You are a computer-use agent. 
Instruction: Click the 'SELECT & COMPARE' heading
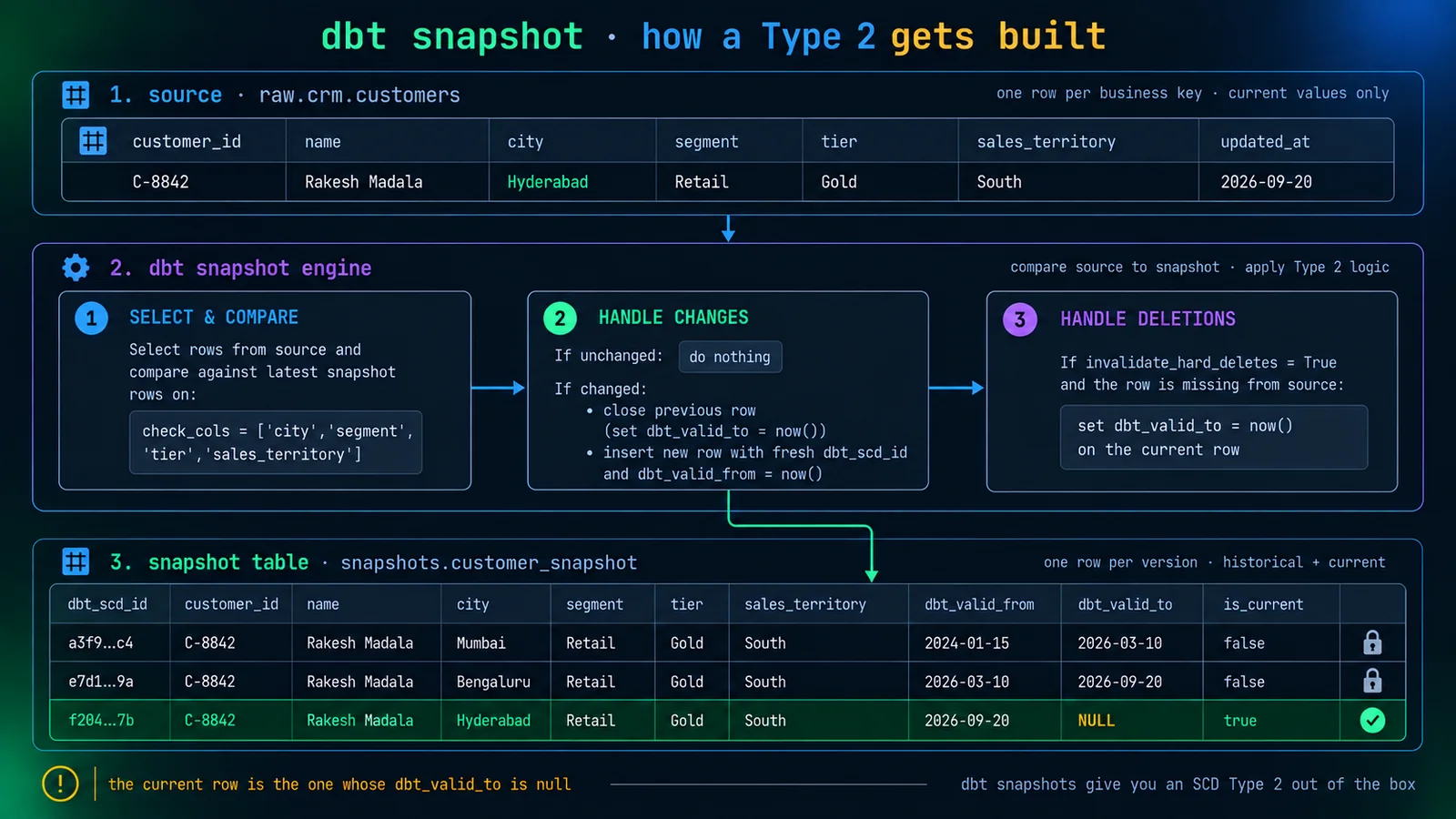point(214,317)
